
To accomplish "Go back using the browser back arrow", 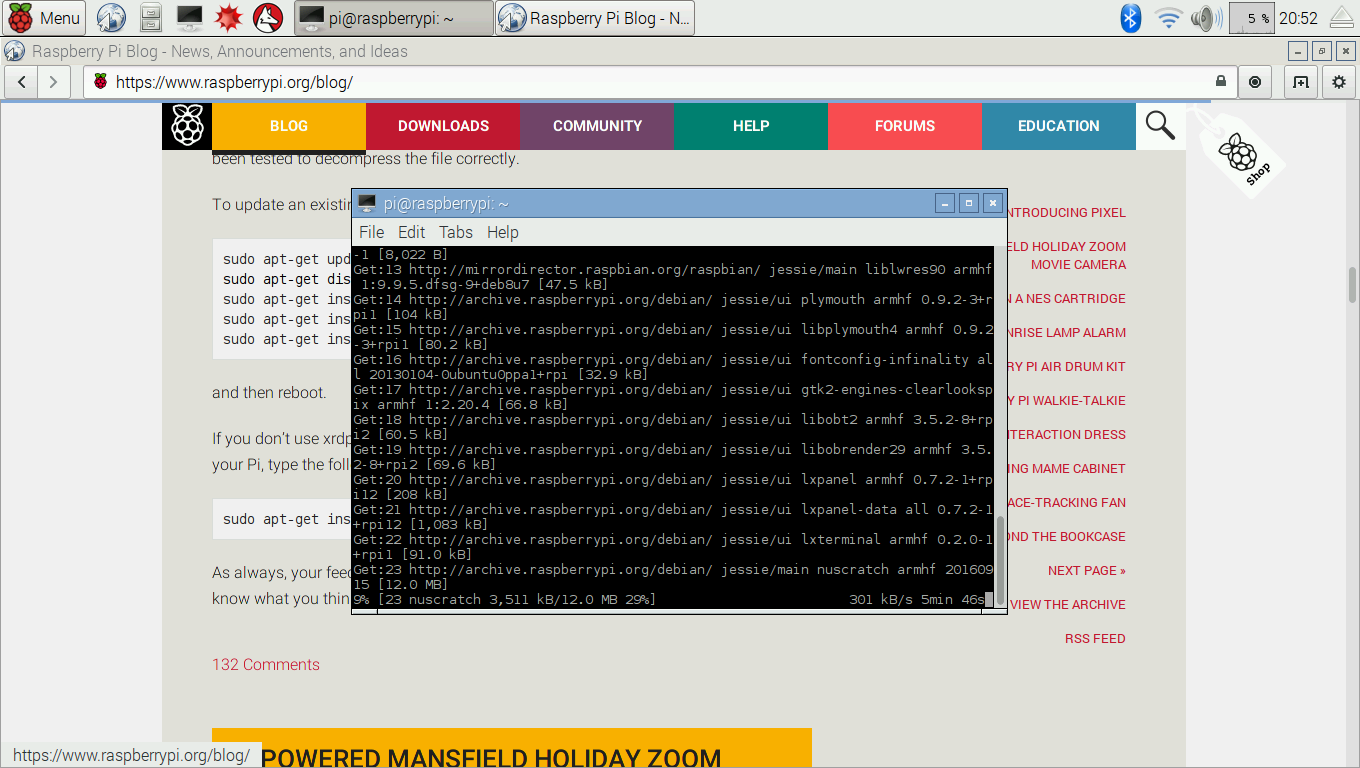I will 22,82.
